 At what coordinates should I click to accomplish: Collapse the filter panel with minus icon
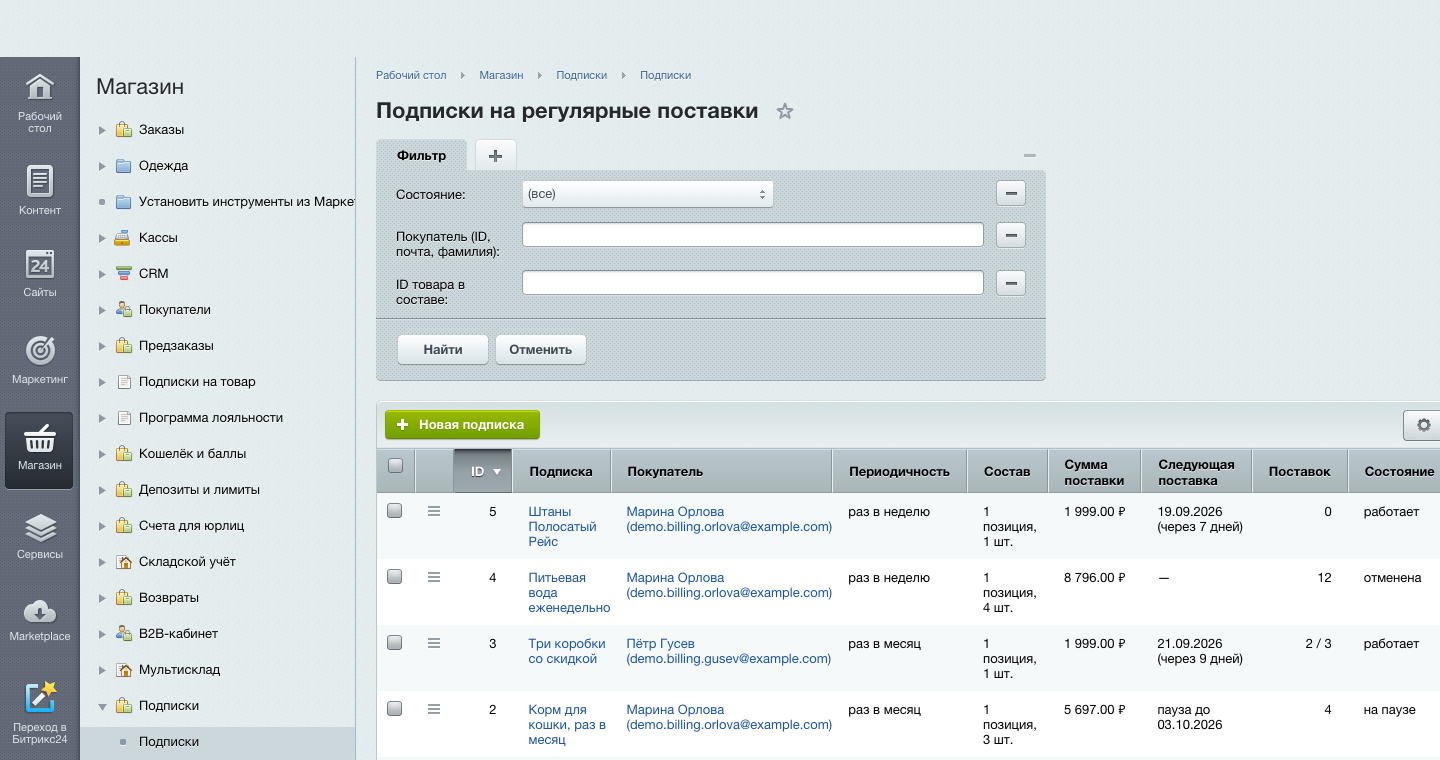(x=1030, y=155)
